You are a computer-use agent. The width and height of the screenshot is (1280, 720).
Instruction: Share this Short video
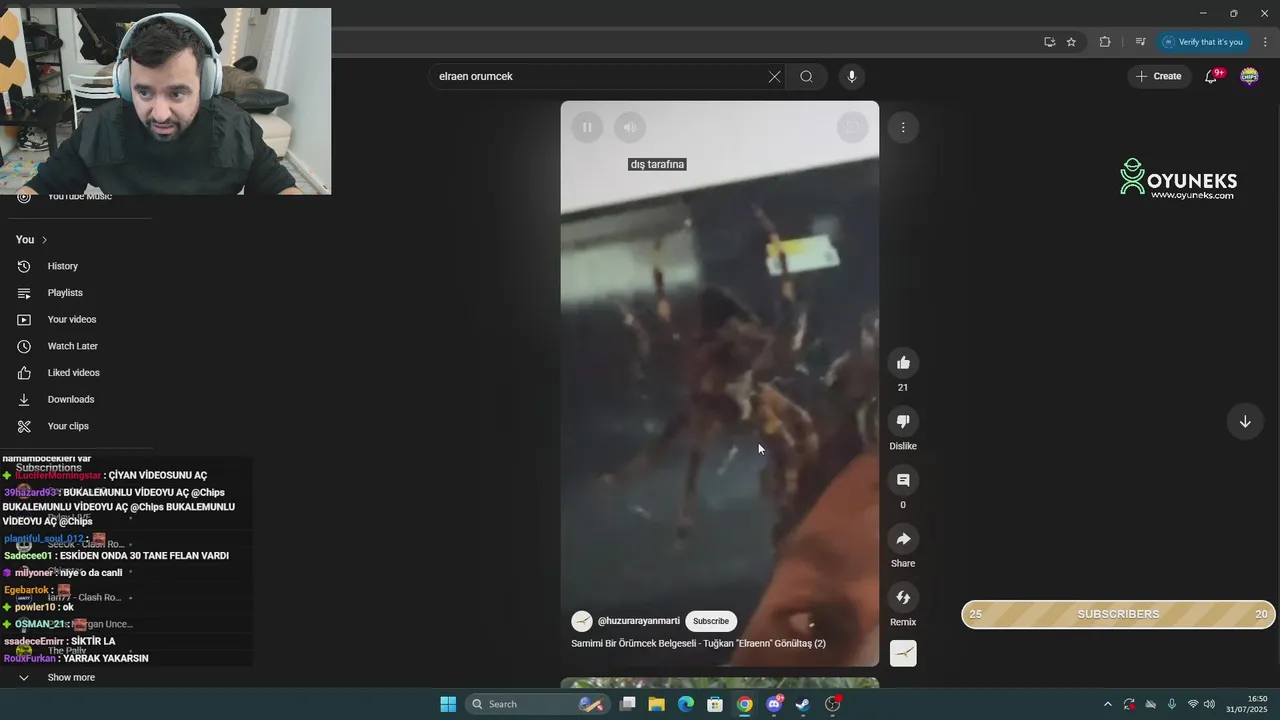tap(903, 539)
